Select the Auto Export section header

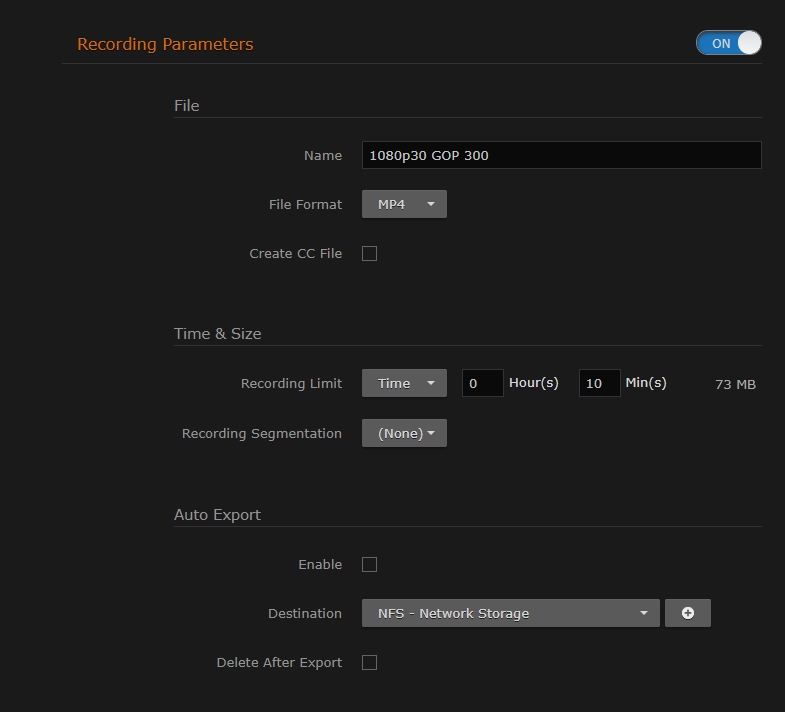pos(217,515)
